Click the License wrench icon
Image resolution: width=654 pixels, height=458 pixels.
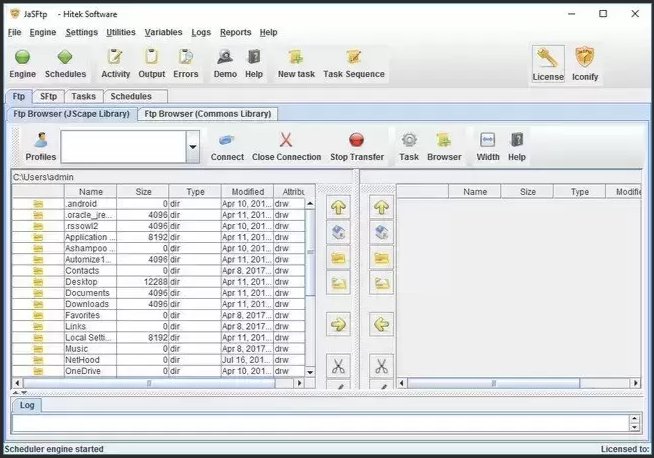point(548,58)
